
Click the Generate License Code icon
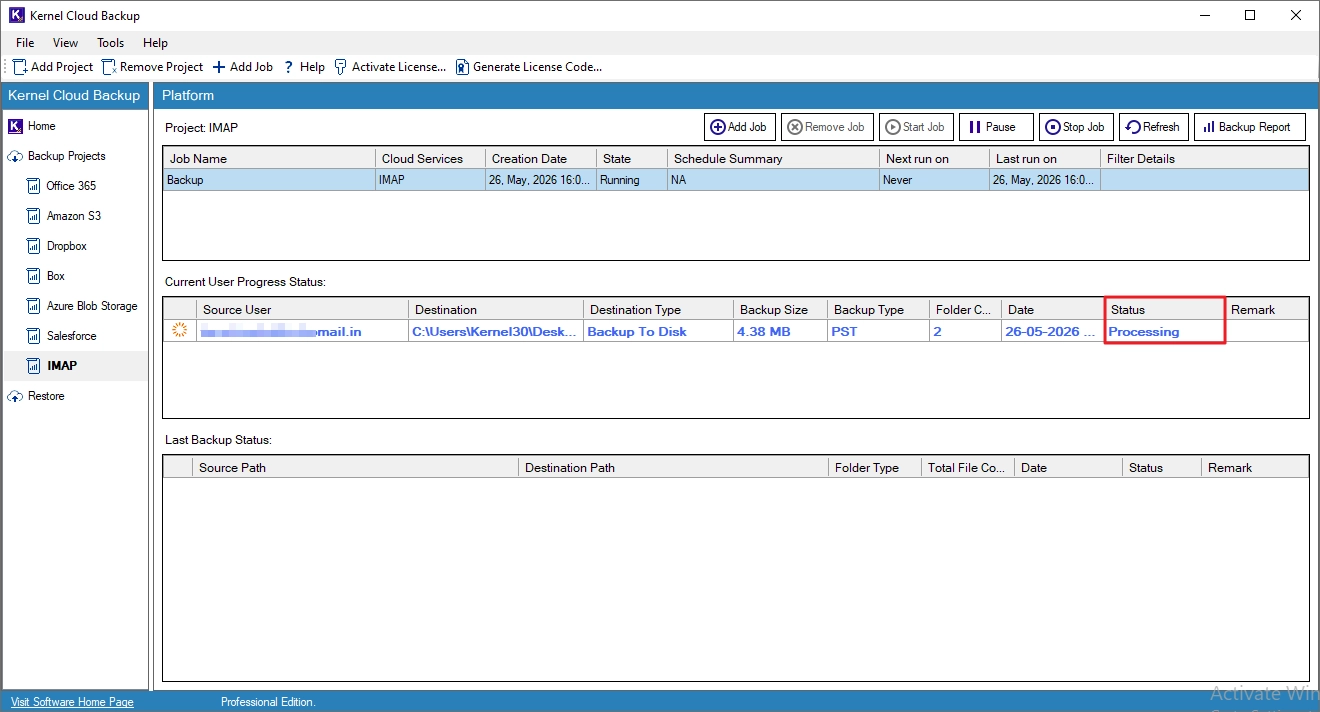[462, 67]
